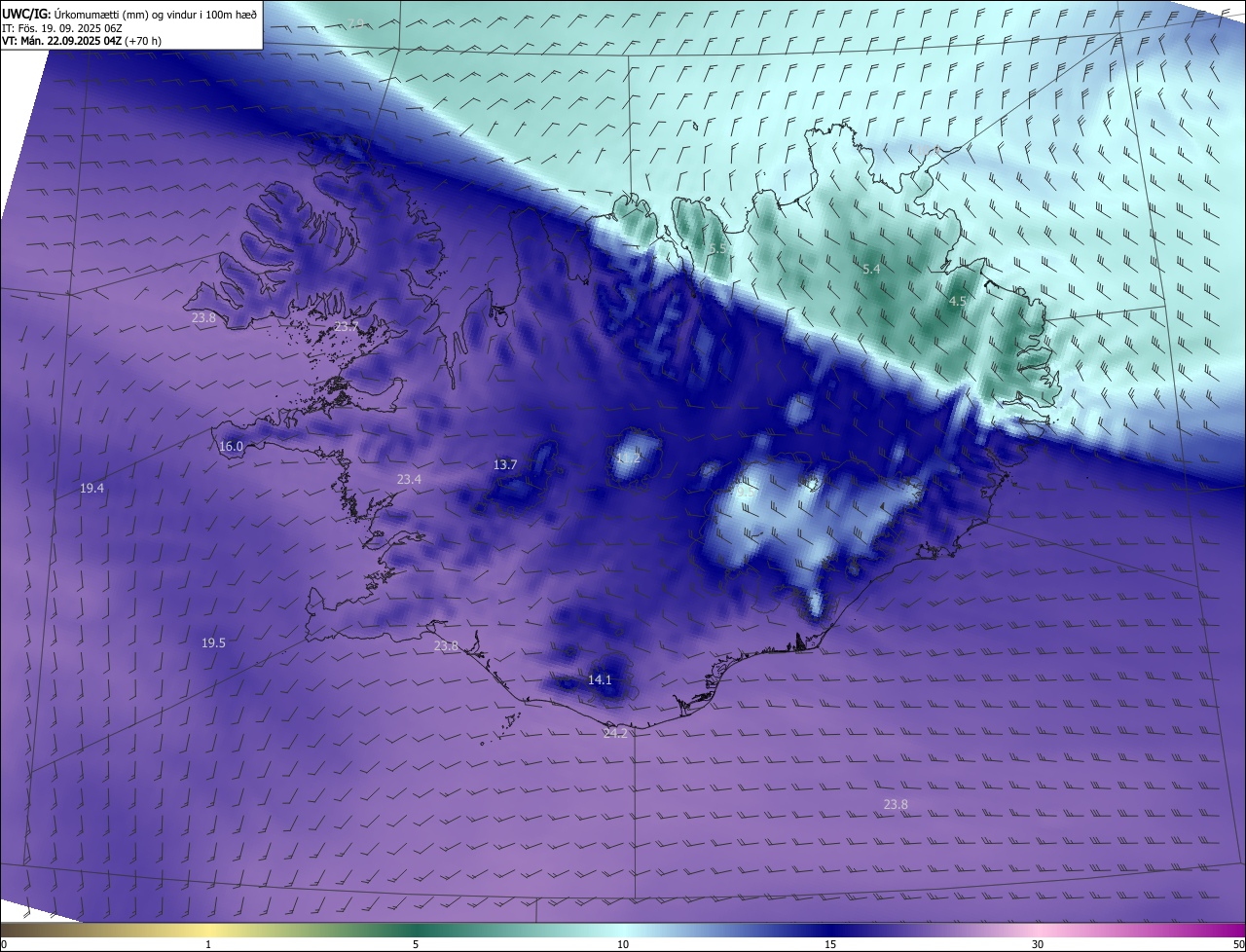The width and height of the screenshot is (1246, 952).
Task: Select the 7.9 value near the map top
Action: coord(357,22)
